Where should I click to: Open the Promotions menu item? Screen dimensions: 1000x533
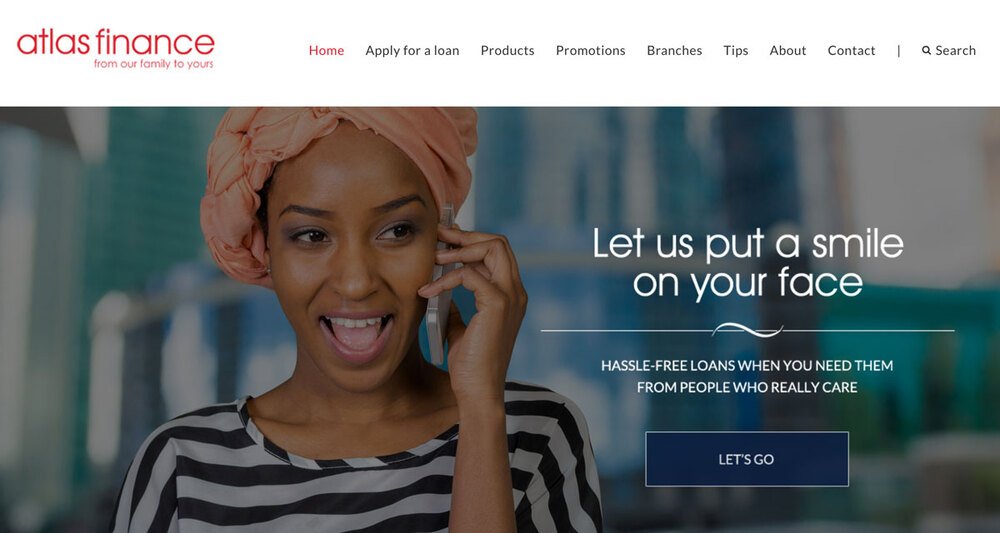[591, 50]
